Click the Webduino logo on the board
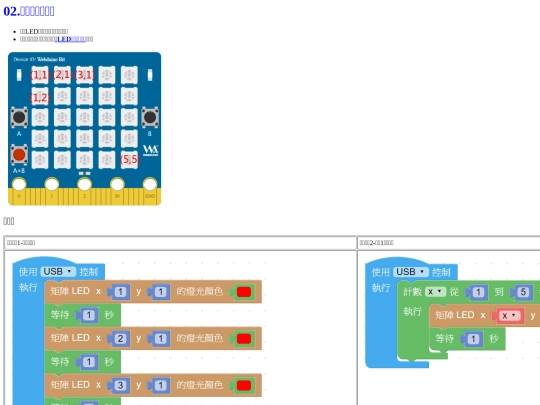 [x=150, y=150]
